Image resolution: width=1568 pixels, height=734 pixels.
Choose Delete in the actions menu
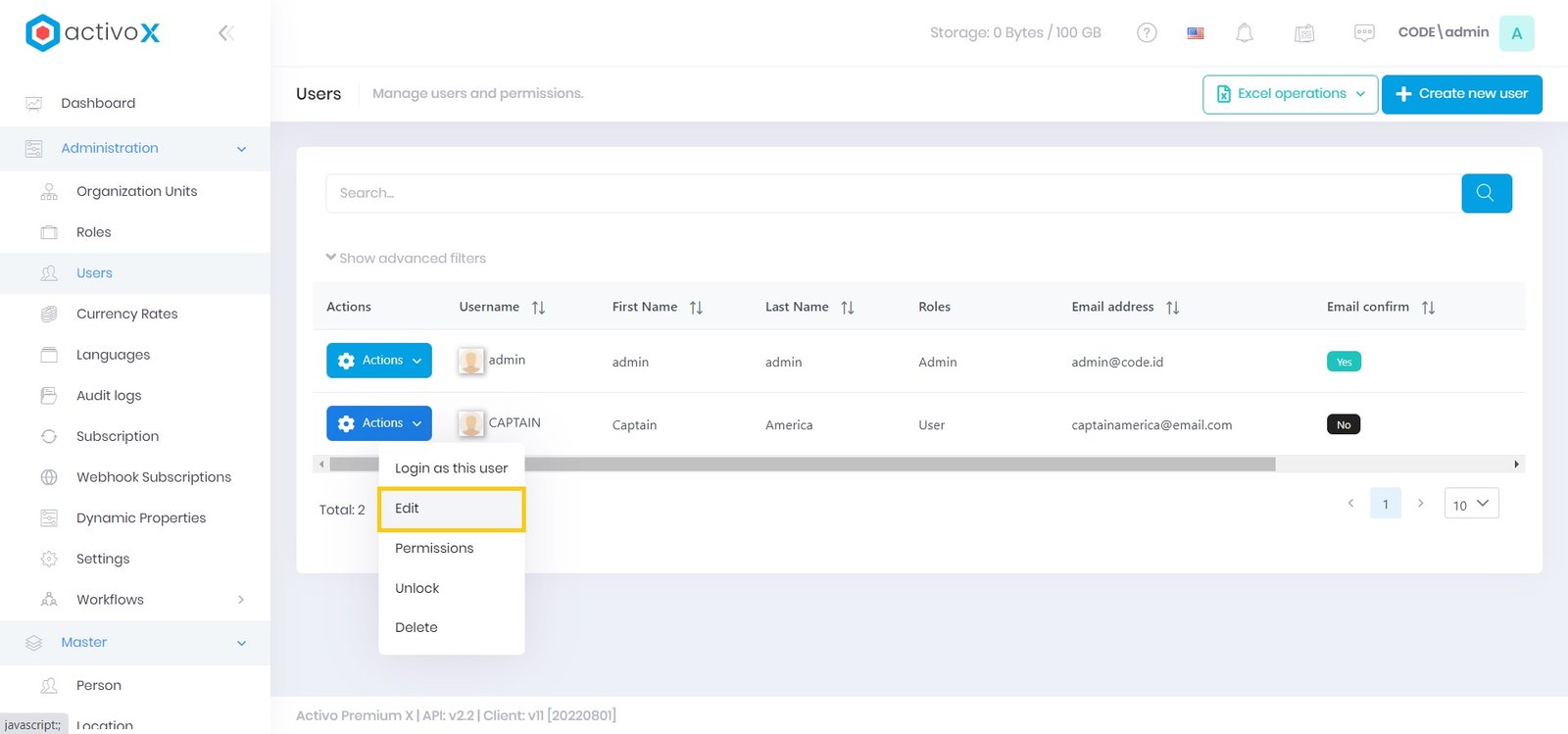pyautogui.click(x=416, y=627)
